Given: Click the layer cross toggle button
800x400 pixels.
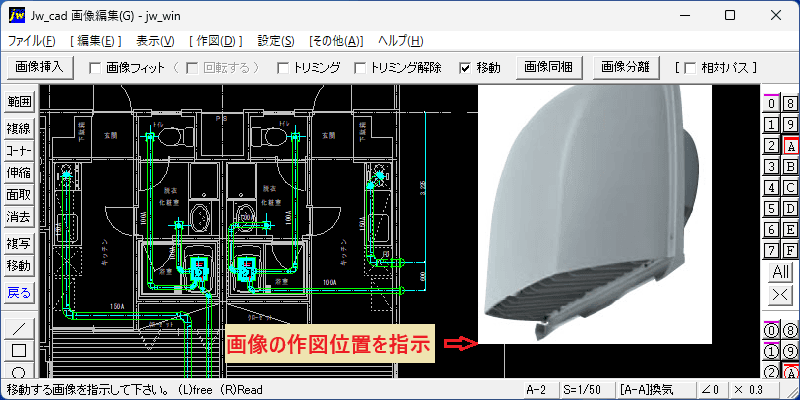Looking at the screenshot, I should (781, 295).
